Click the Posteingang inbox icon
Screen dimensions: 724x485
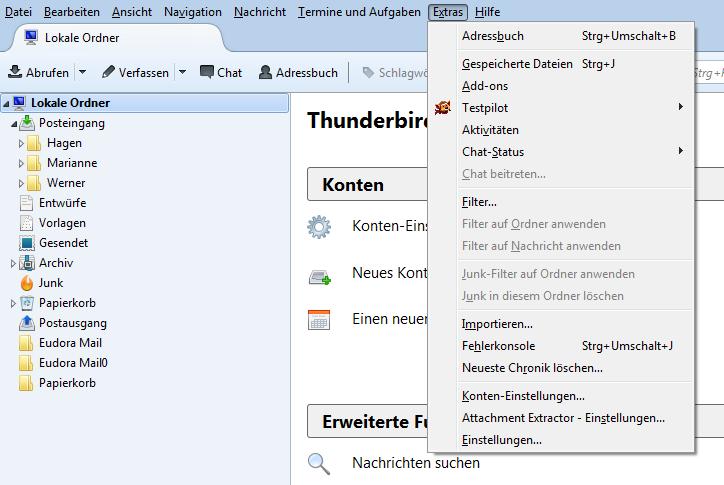coord(27,123)
